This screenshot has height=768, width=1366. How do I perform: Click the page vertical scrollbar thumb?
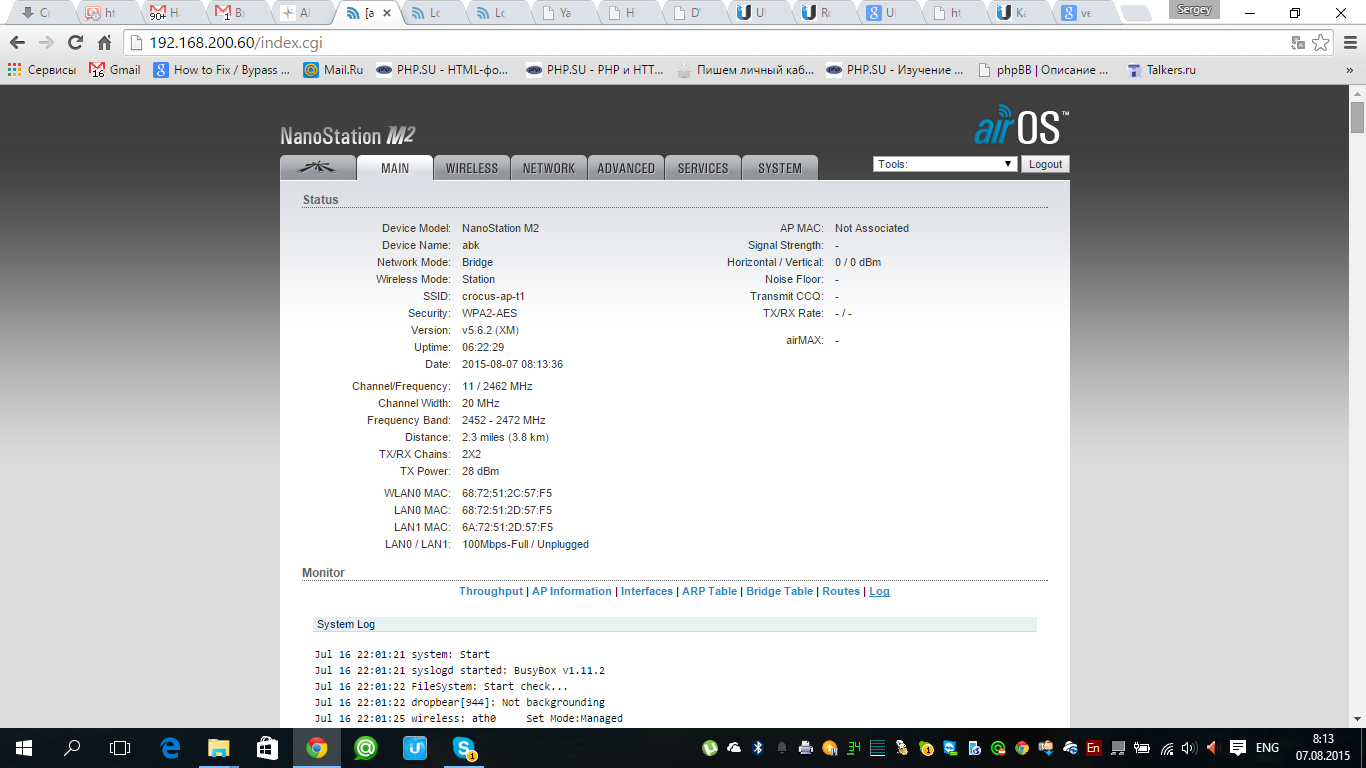coord(1357,116)
